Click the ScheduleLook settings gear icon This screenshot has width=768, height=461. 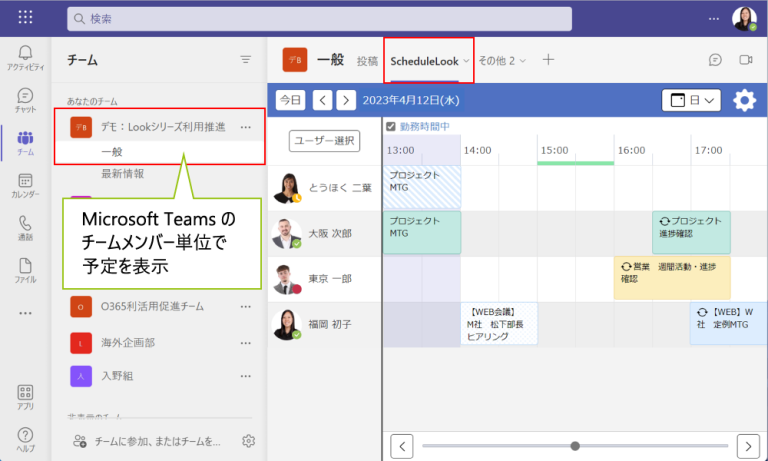(744, 100)
